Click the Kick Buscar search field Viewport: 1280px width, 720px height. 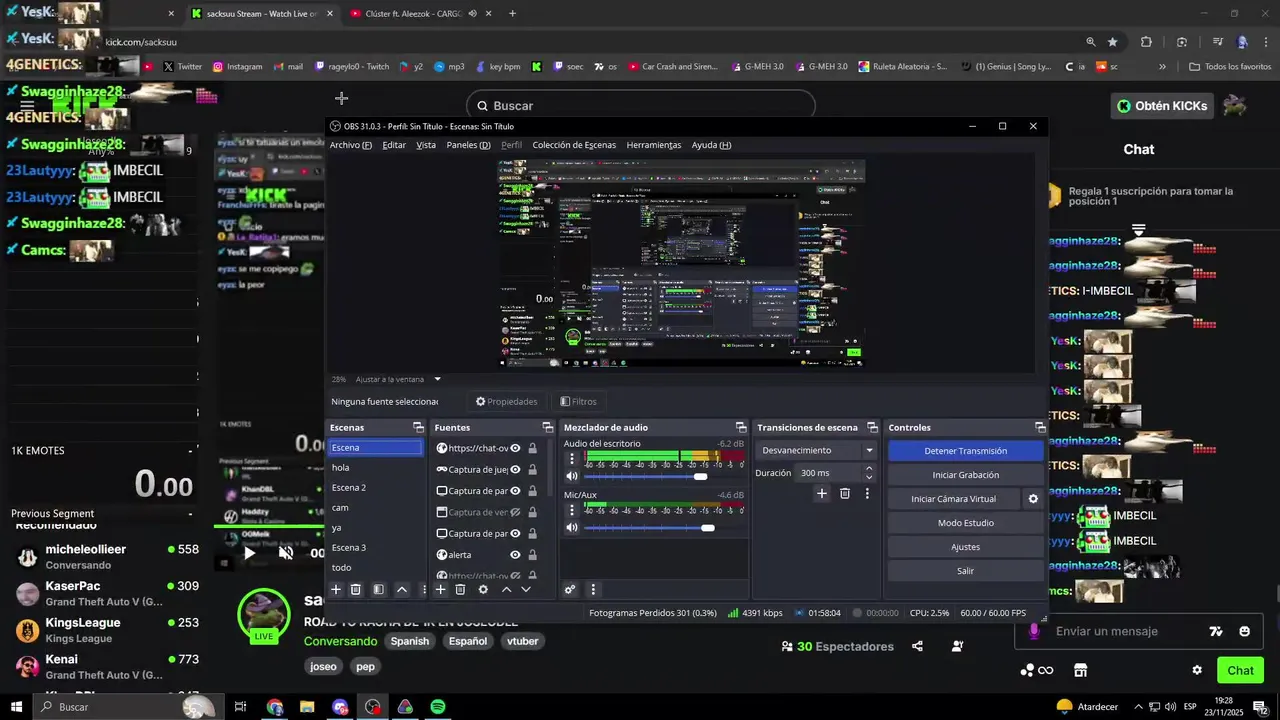[641, 106]
